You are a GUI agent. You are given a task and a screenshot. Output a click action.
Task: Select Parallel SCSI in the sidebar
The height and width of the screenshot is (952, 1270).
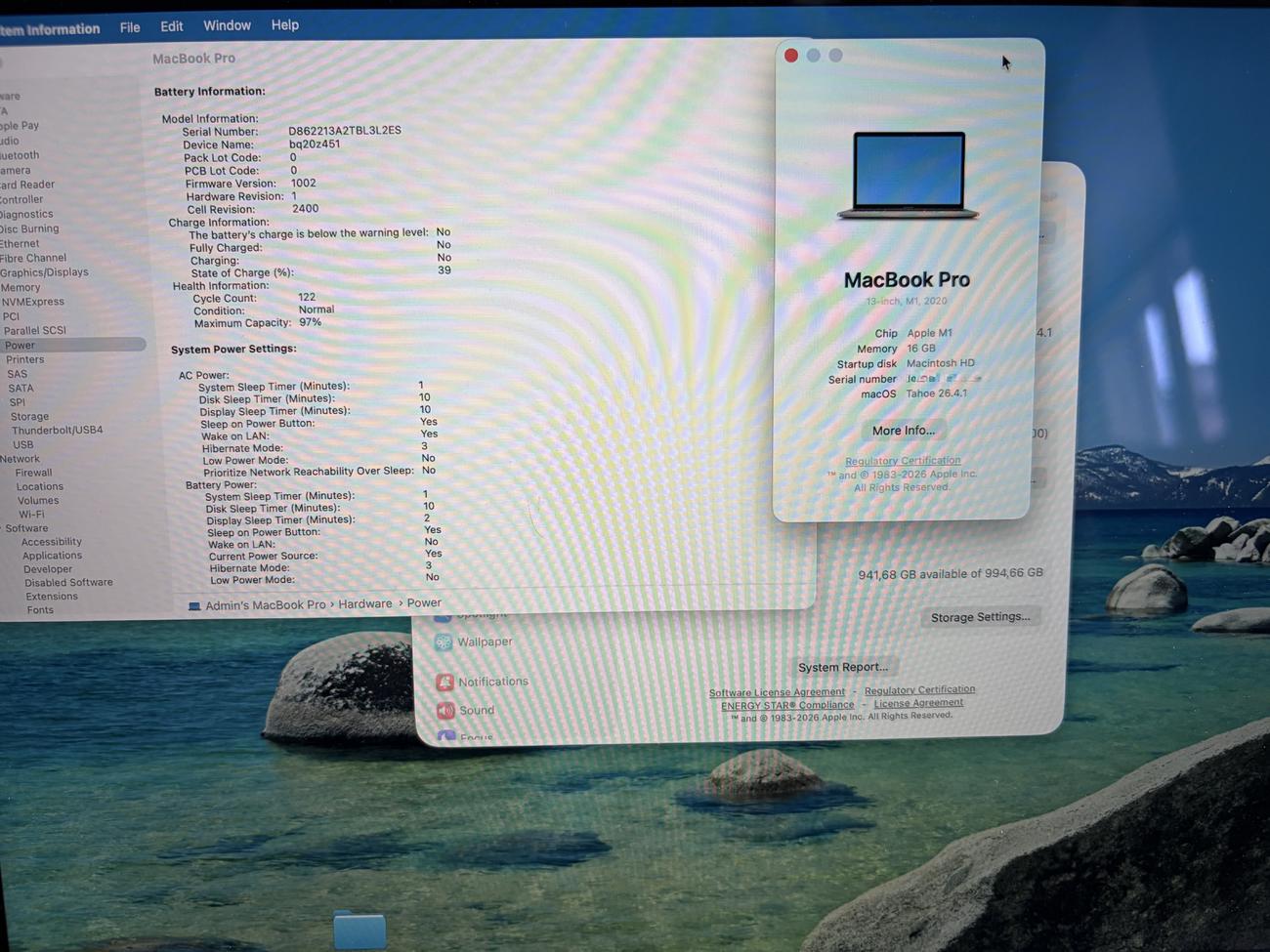(34, 330)
